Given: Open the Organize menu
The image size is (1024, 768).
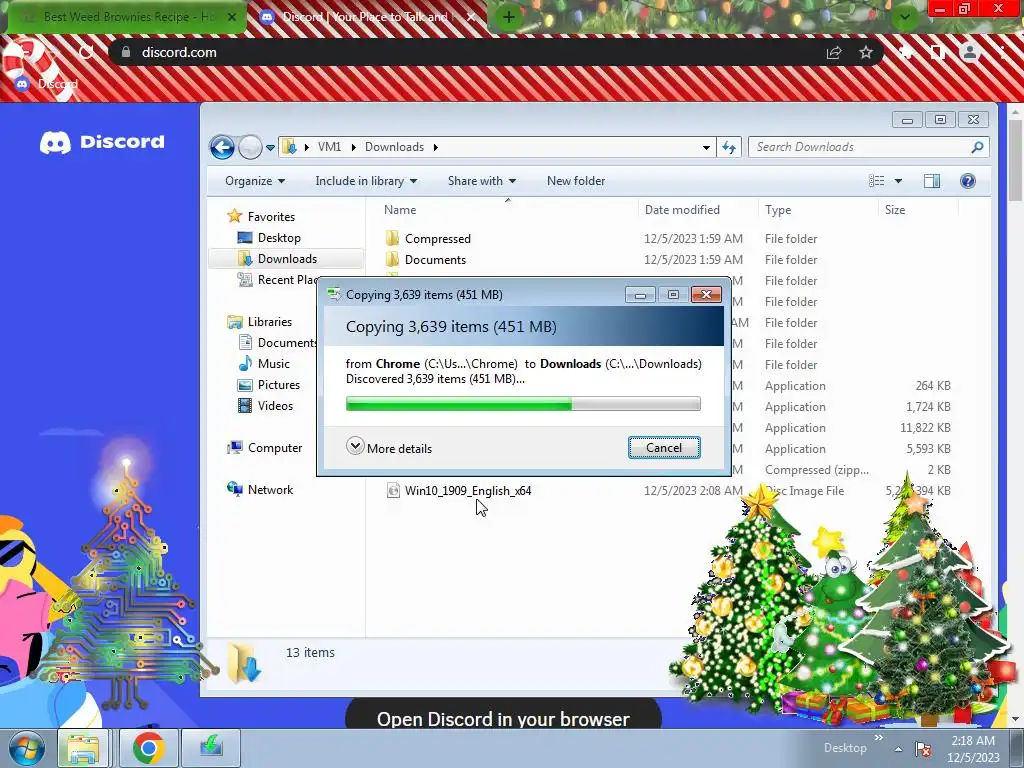Looking at the screenshot, I should pos(255,181).
